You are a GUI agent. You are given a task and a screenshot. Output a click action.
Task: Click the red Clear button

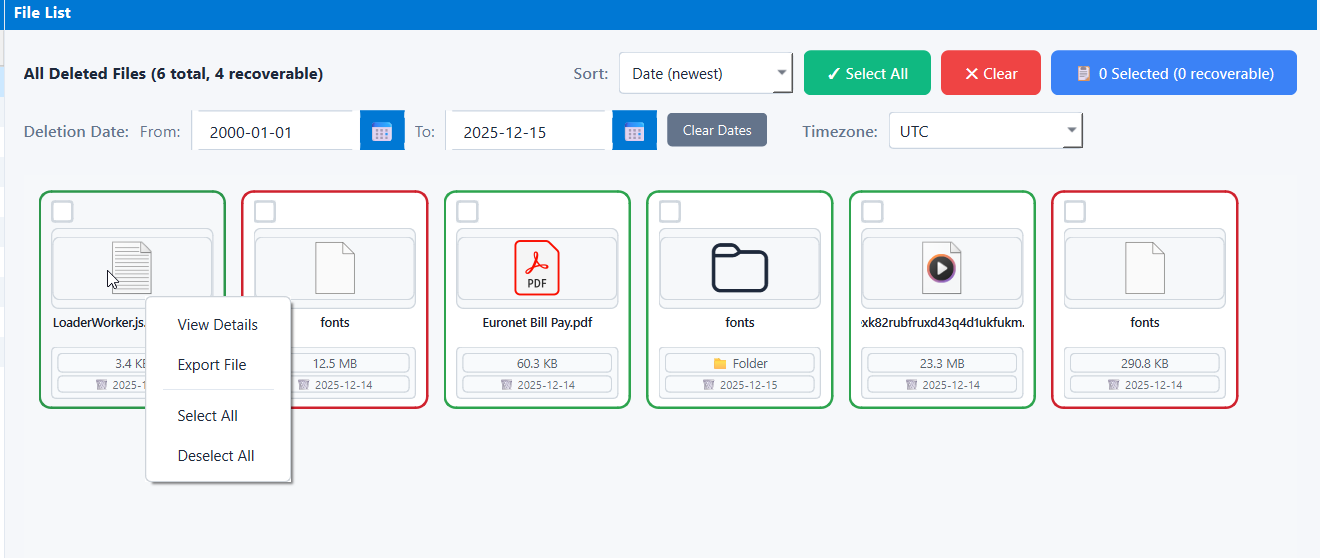991,73
